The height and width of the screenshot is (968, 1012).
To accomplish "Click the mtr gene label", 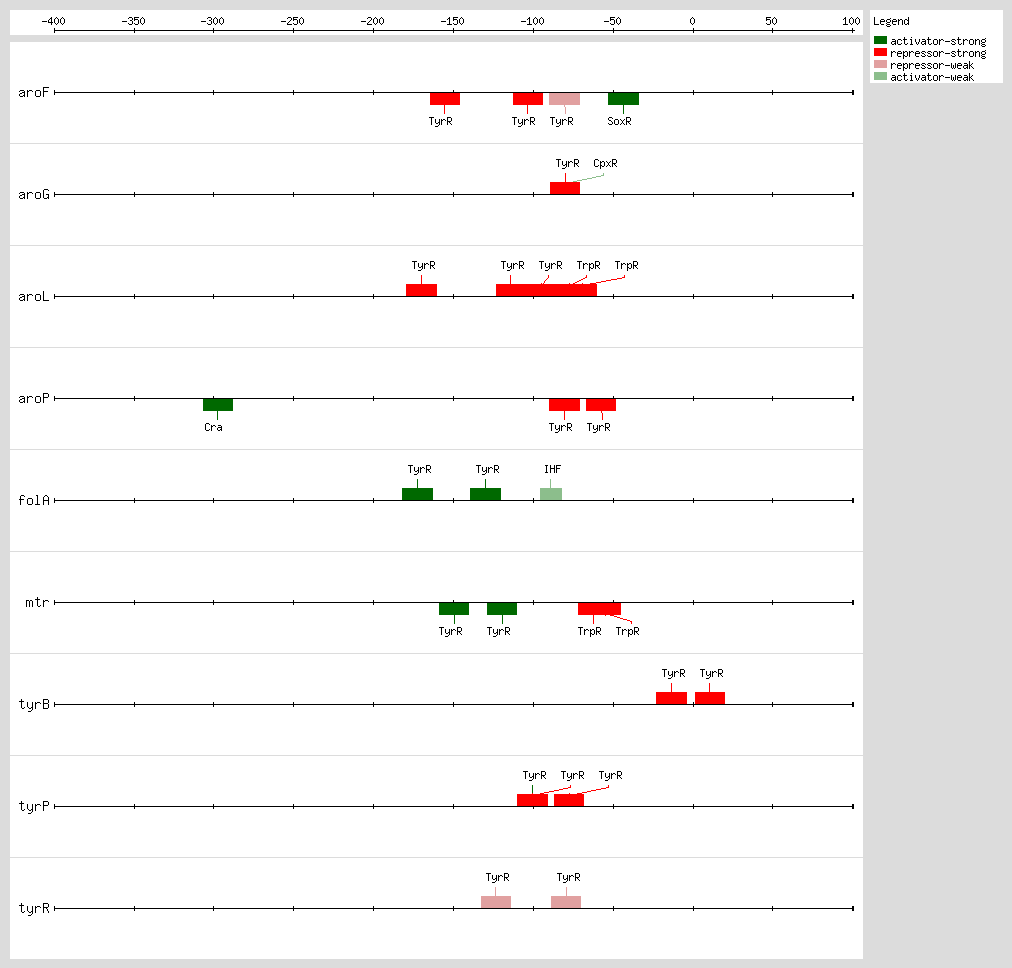I will [37, 602].
